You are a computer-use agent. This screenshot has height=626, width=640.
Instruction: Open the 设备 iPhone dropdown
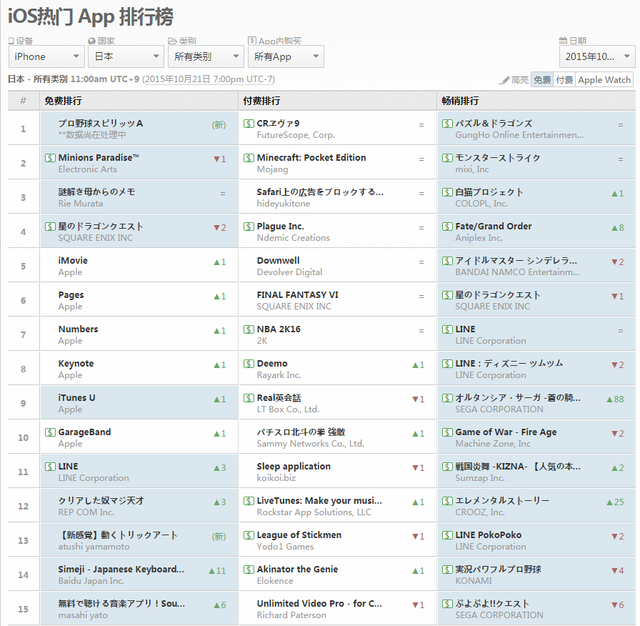(x=46, y=56)
